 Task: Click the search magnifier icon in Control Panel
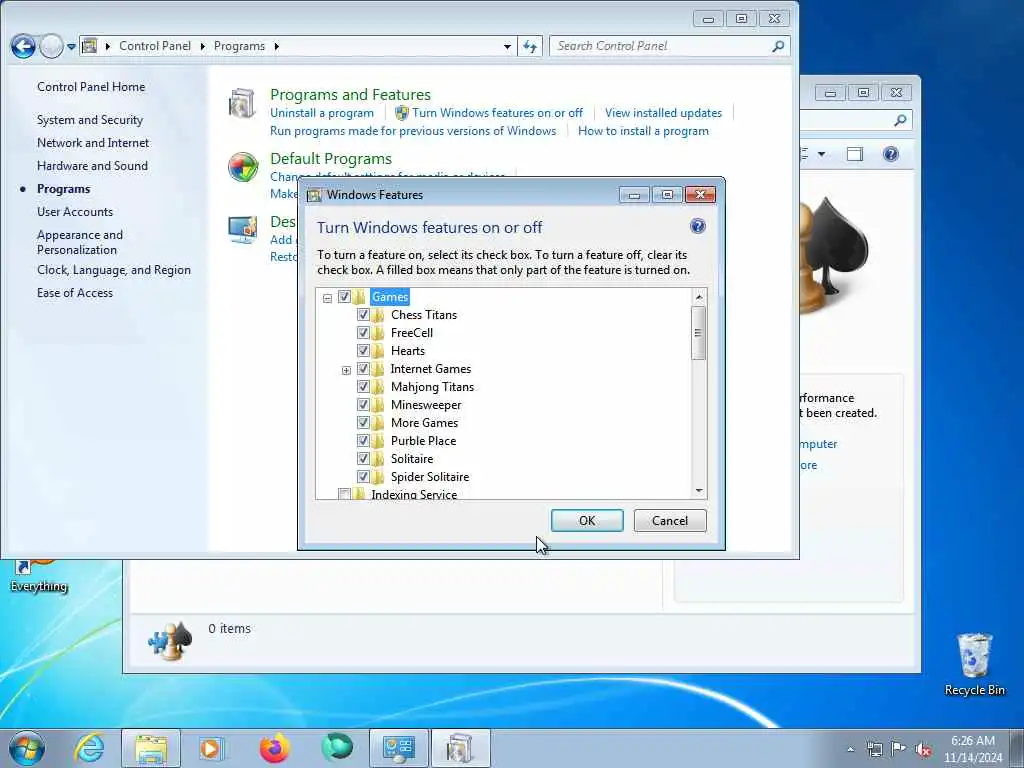tap(778, 46)
